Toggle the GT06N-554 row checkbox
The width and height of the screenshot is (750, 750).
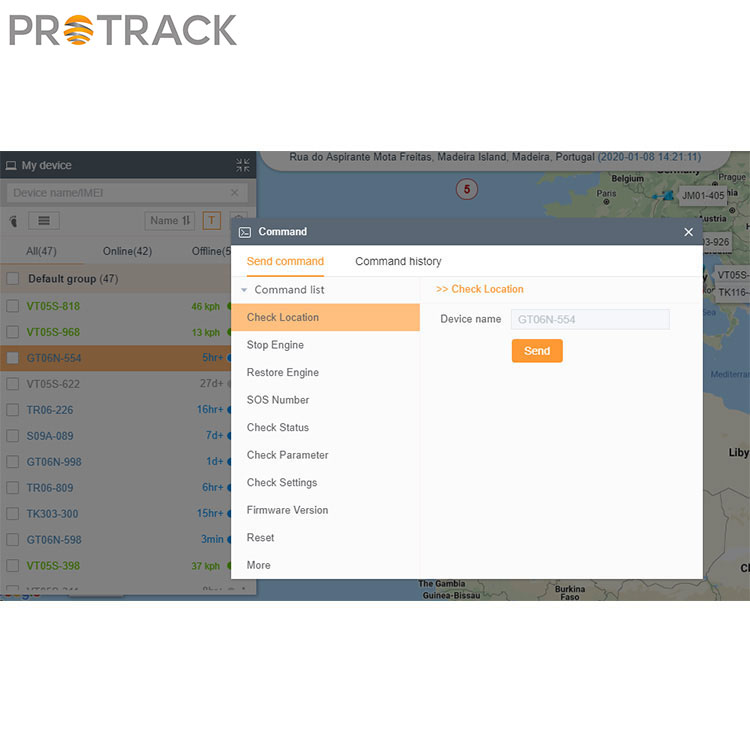[x=13, y=358]
